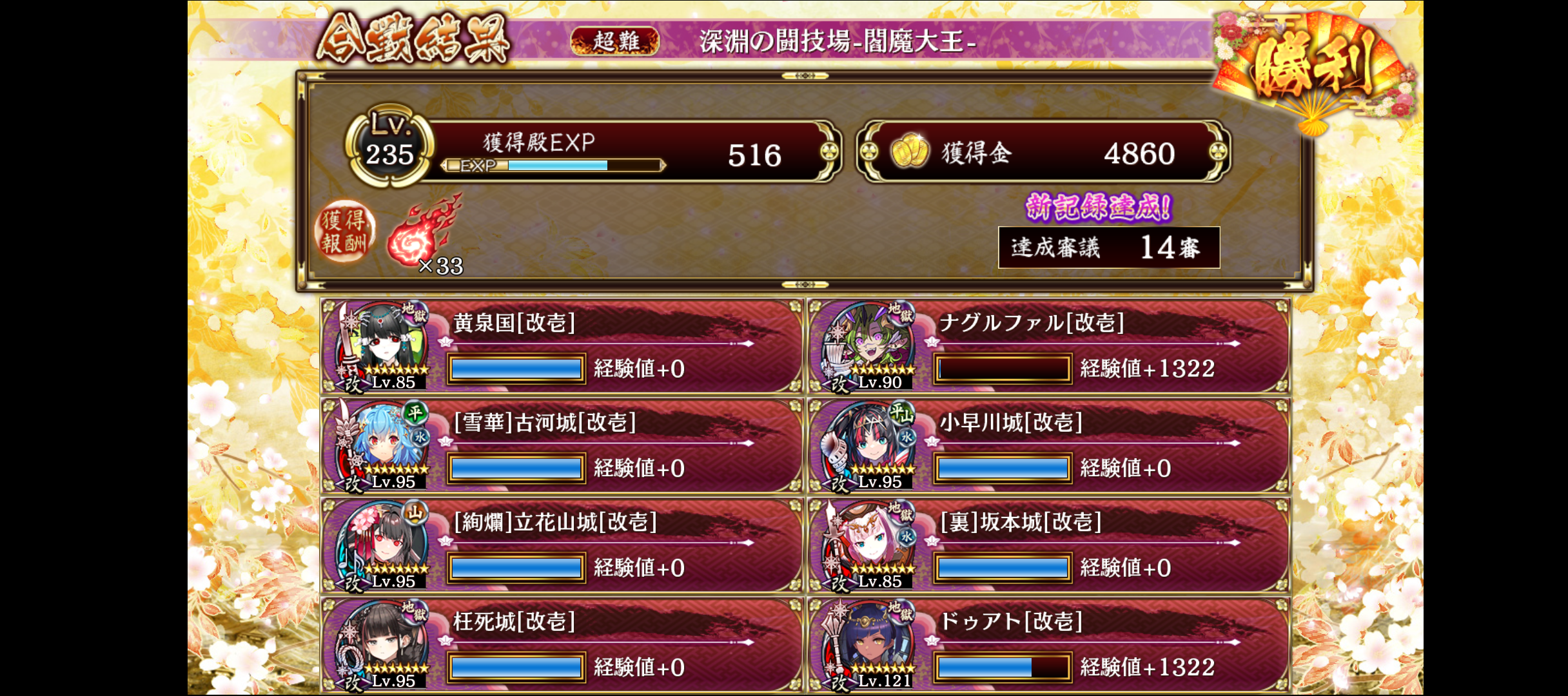
Task: Click the 新記録達成! banner text
Action: coord(1099,208)
